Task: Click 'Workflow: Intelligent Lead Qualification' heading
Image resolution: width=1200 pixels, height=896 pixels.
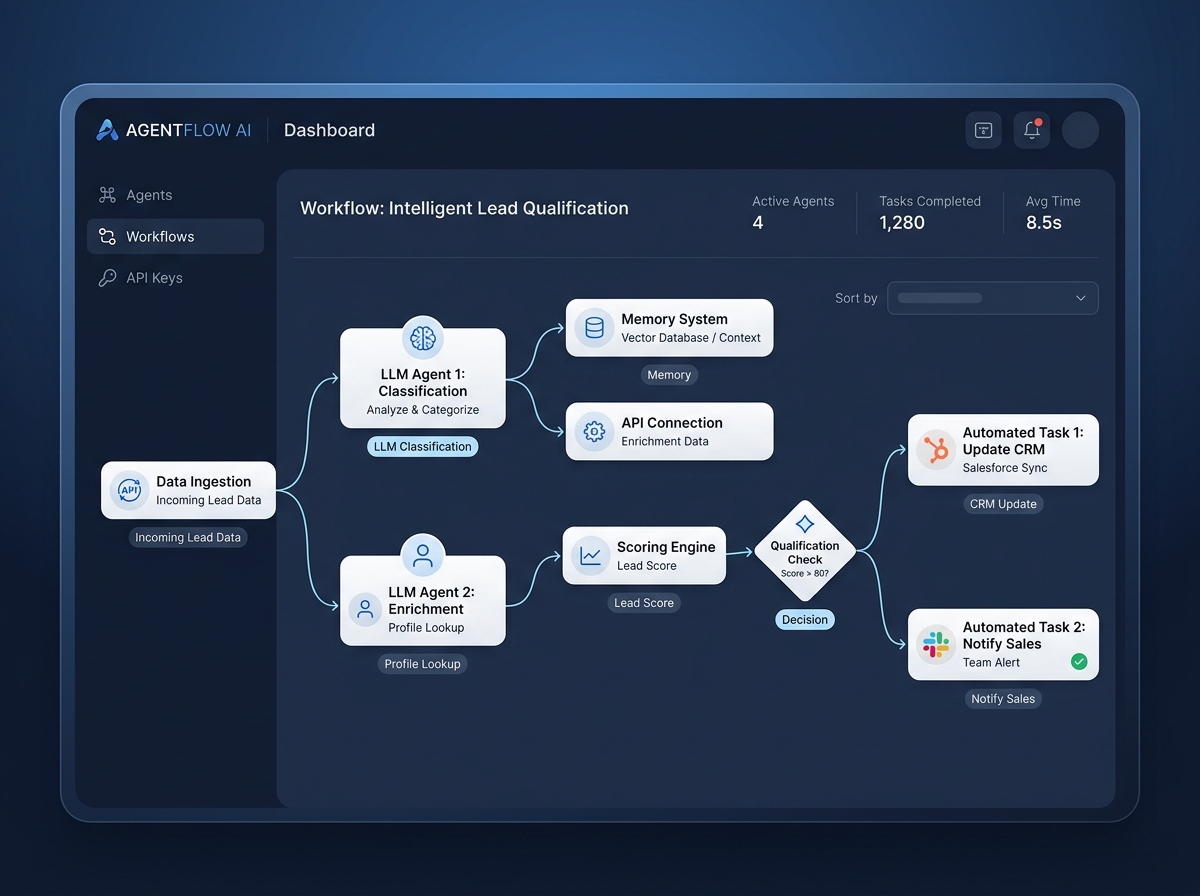Action: (465, 208)
